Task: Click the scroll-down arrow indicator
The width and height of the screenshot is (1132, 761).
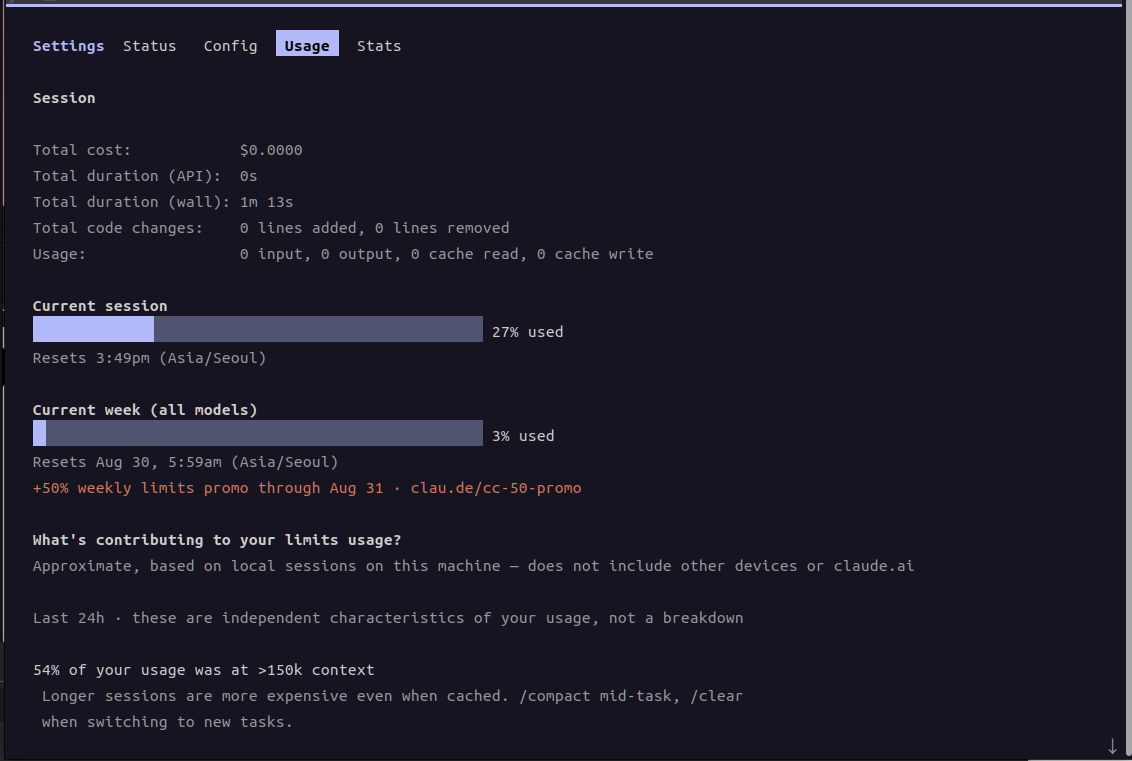Action: click(x=1113, y=746)
